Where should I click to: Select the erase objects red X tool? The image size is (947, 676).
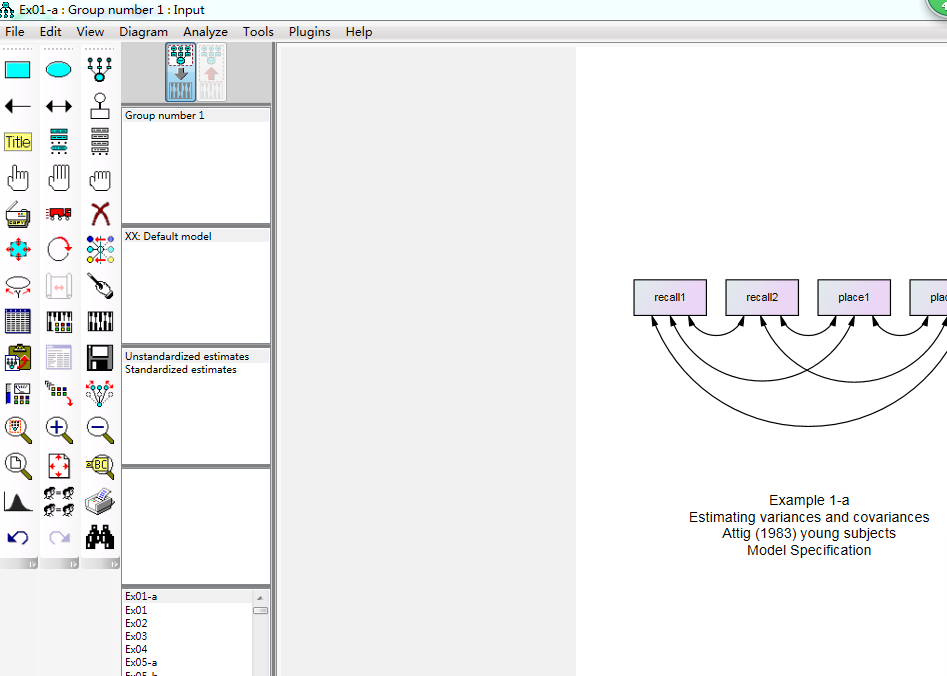point(100,214)
